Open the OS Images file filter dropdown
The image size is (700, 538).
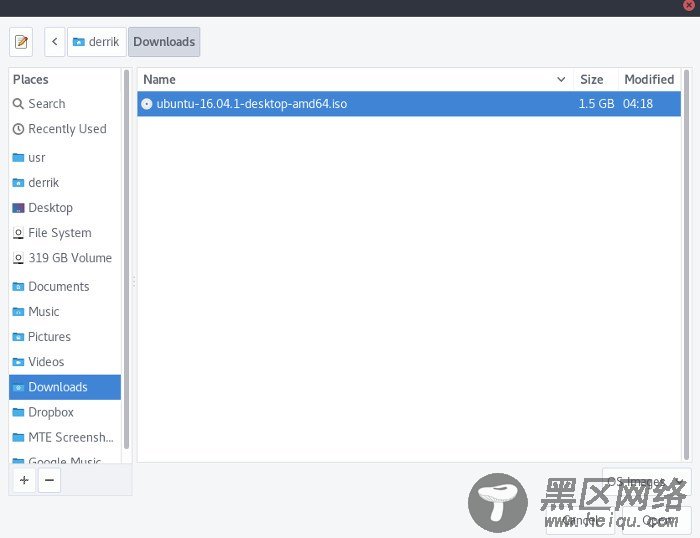coord(646,482)
